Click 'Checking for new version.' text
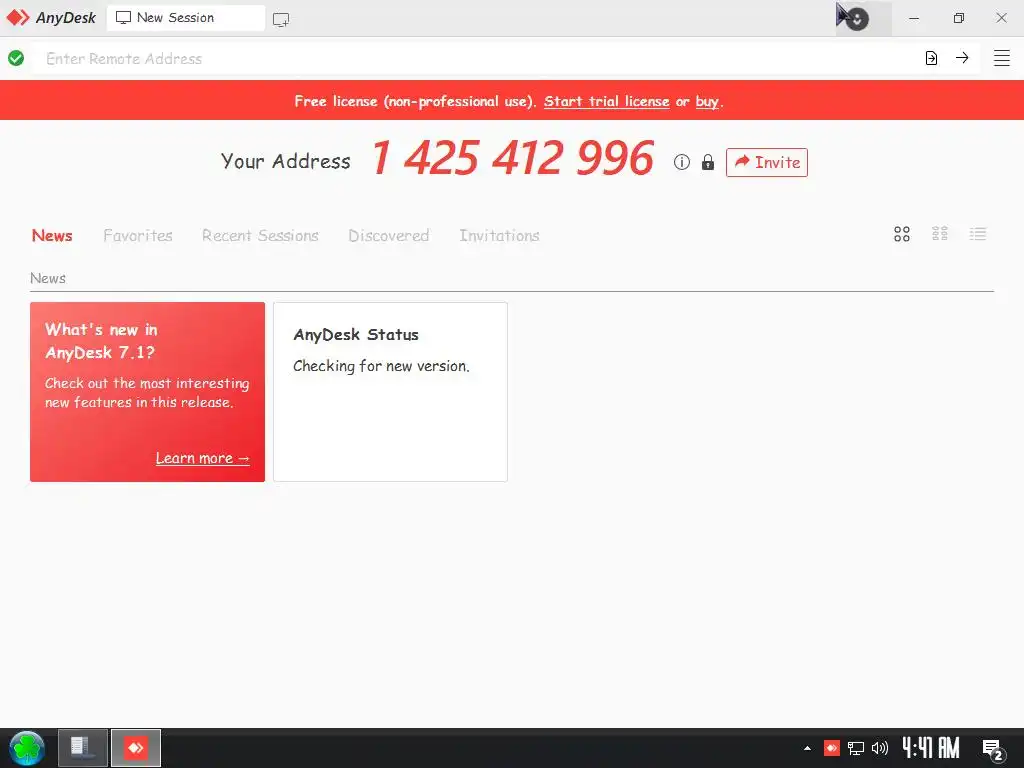The width and height of the screenshot is (1024, 768). (x=381, y=366)
